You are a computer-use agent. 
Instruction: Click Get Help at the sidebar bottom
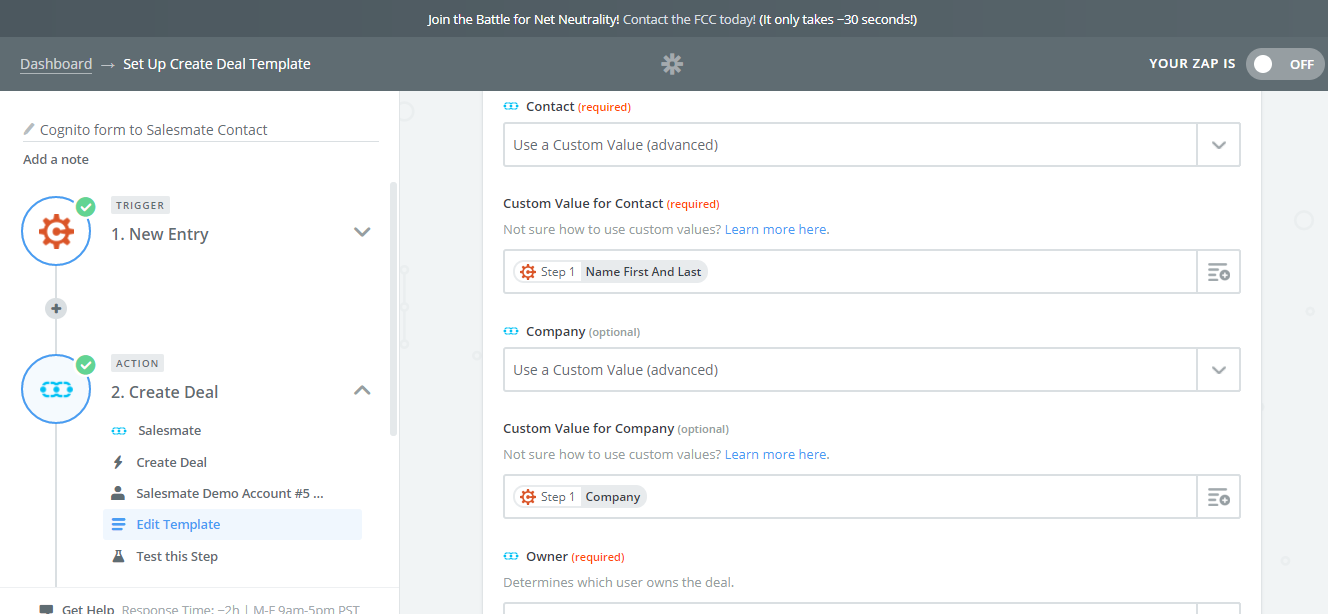87,609
